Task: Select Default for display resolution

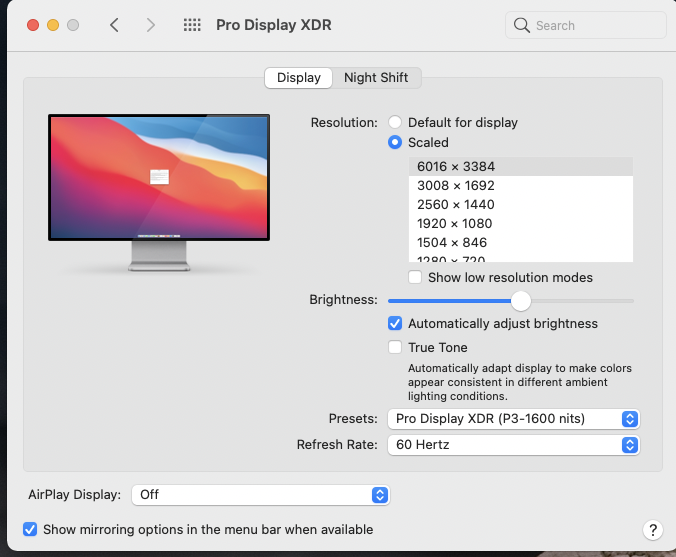Action: tap(394, 122)
